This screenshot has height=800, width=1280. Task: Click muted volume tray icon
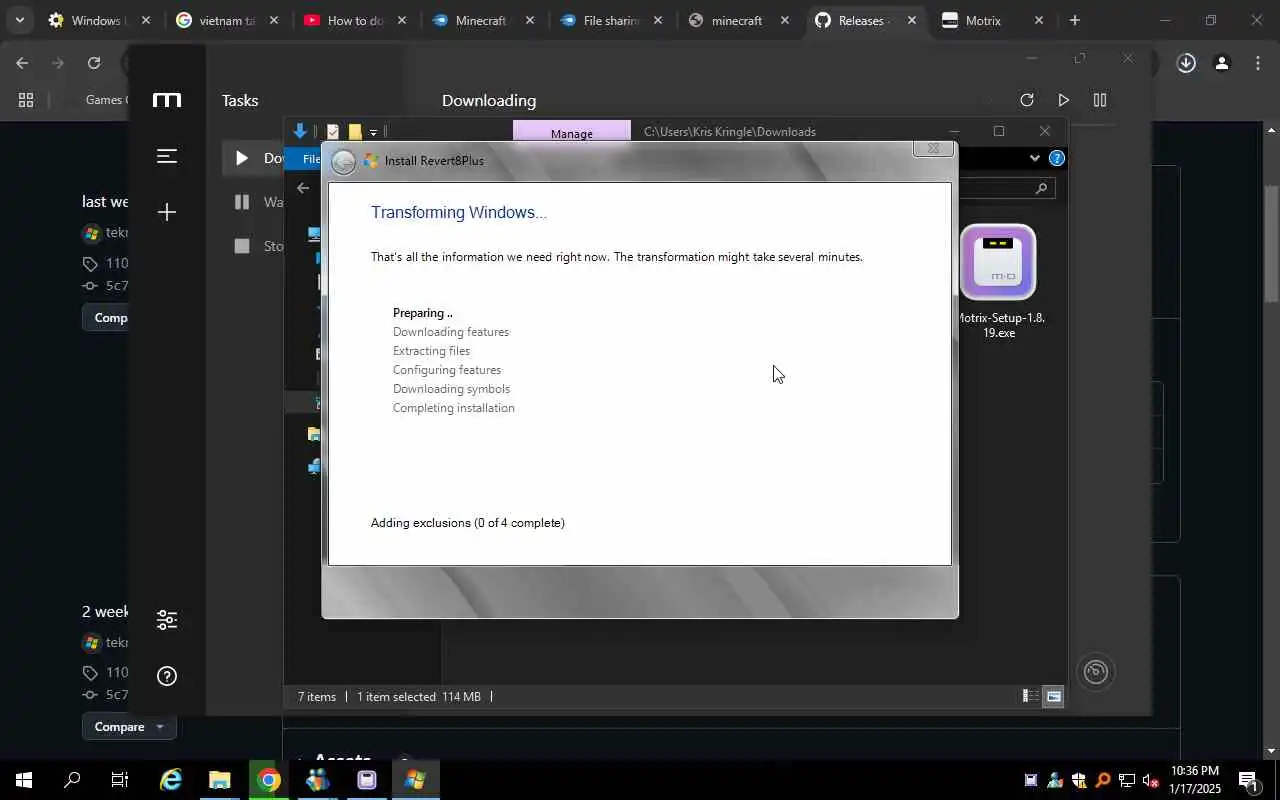click(x=1150, y=781)
